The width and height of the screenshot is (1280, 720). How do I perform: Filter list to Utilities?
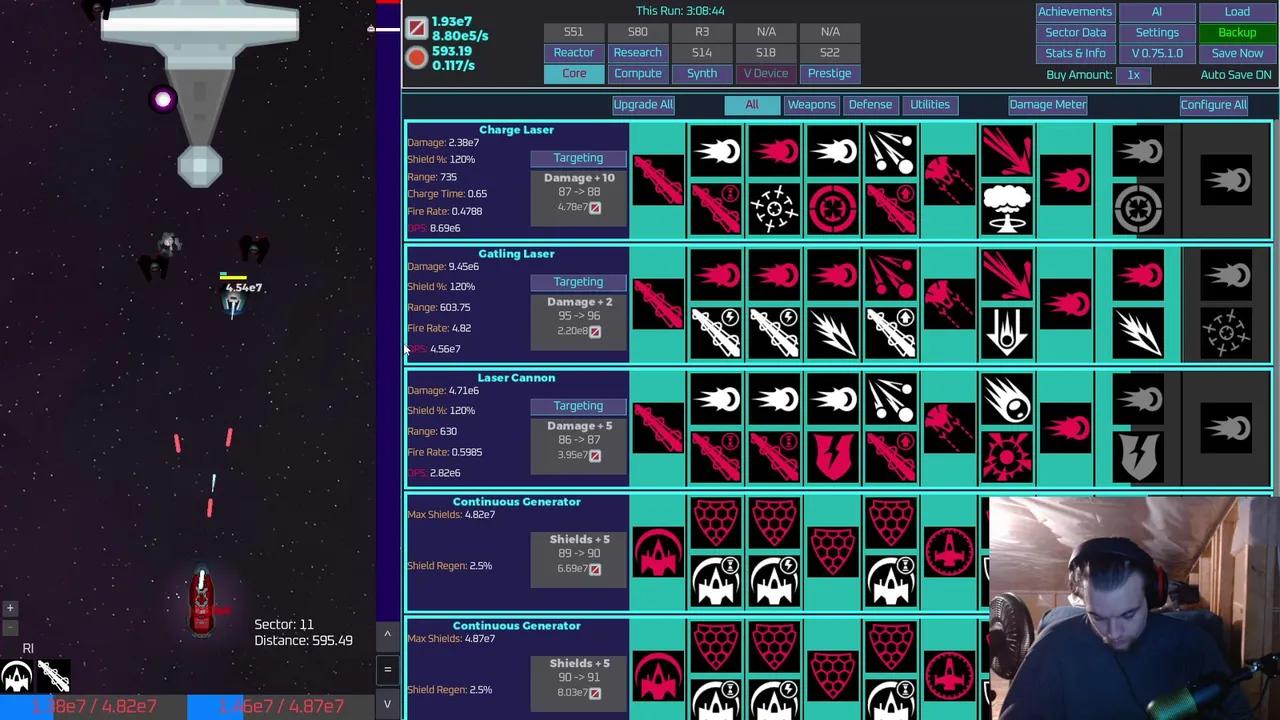click(x=930, y=104)
